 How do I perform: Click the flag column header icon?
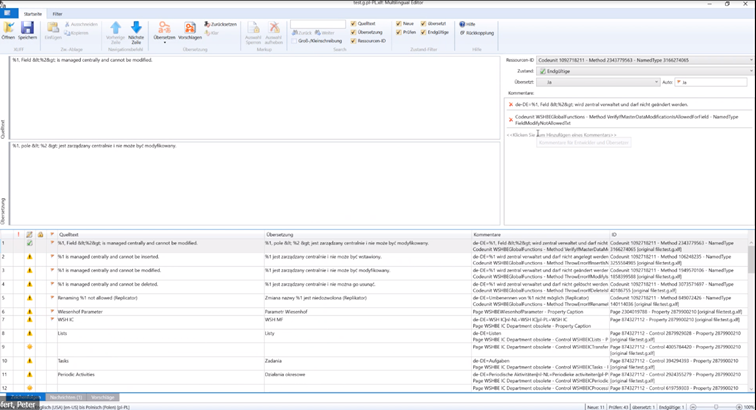pos(52,234)
